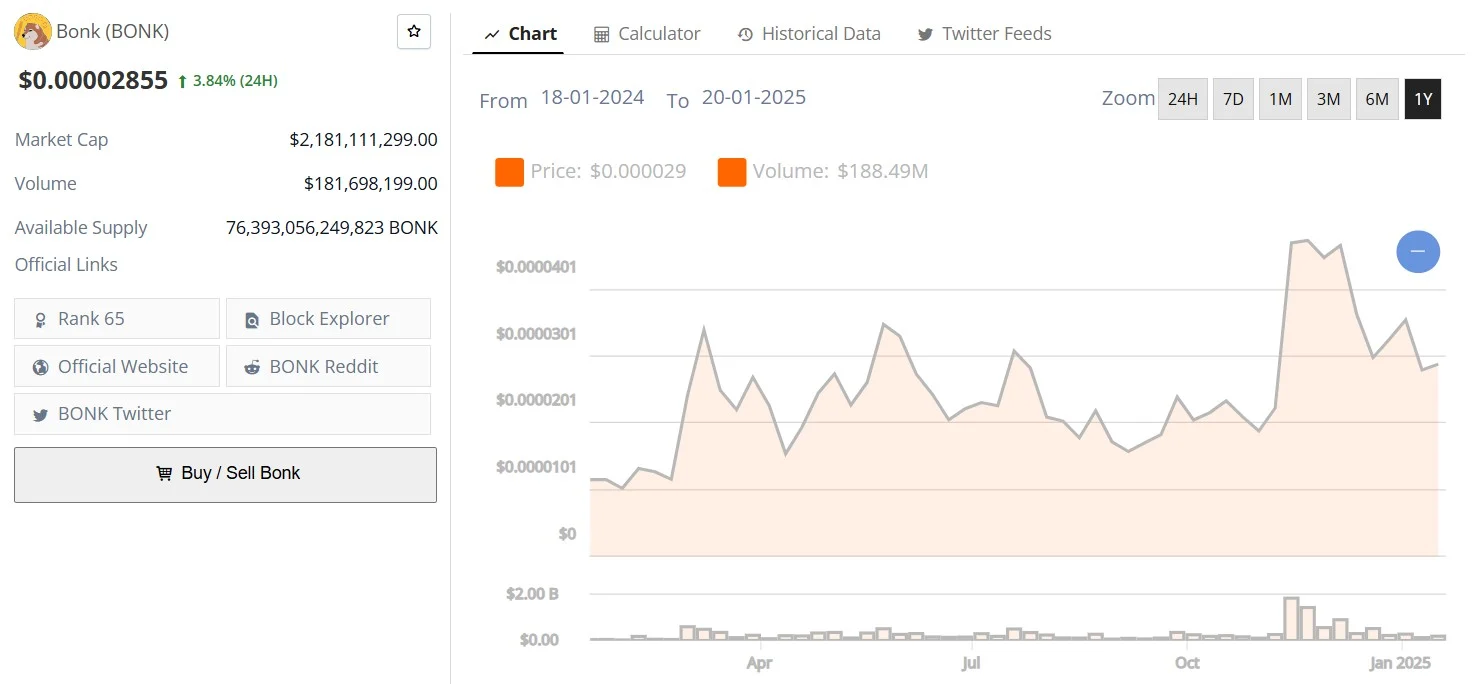Set the To date field 20-01-2025
The width and height of the screenshot is (1473, 684).
point(754,98)
